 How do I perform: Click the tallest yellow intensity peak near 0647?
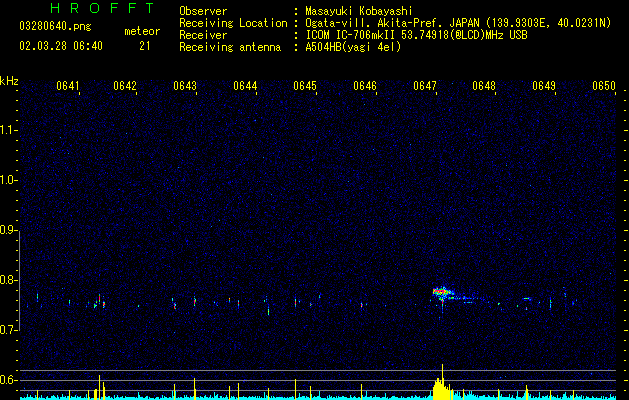442,381
